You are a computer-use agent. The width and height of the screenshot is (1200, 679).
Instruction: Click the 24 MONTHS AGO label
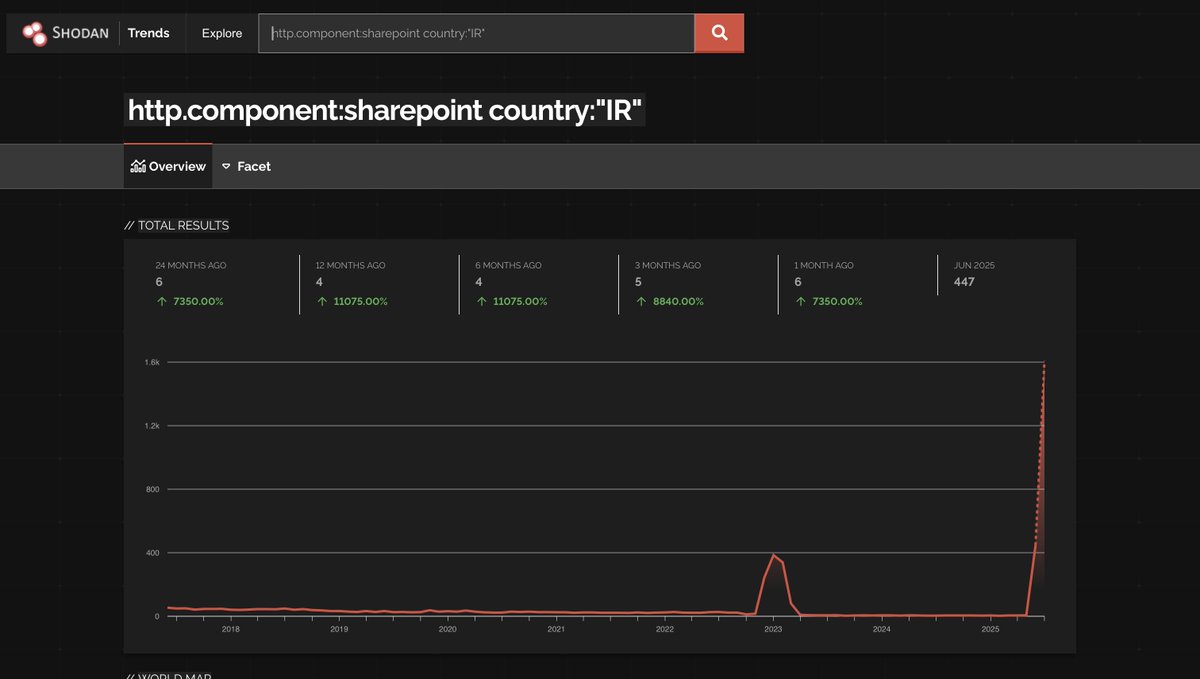click(x=190, y=265)
